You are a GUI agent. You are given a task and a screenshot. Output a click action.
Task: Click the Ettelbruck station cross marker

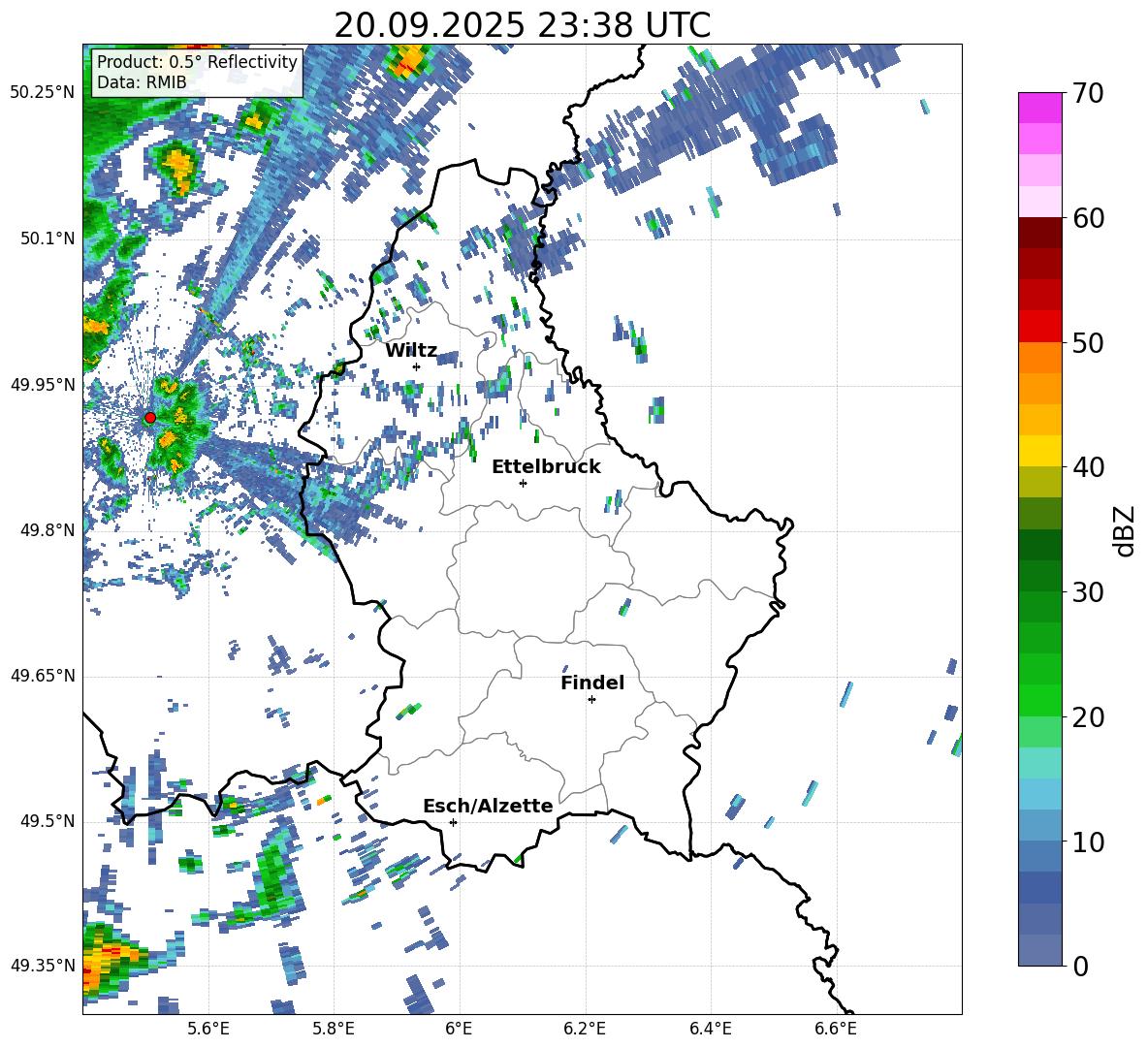pyautogui.click(x=523, y=483)
